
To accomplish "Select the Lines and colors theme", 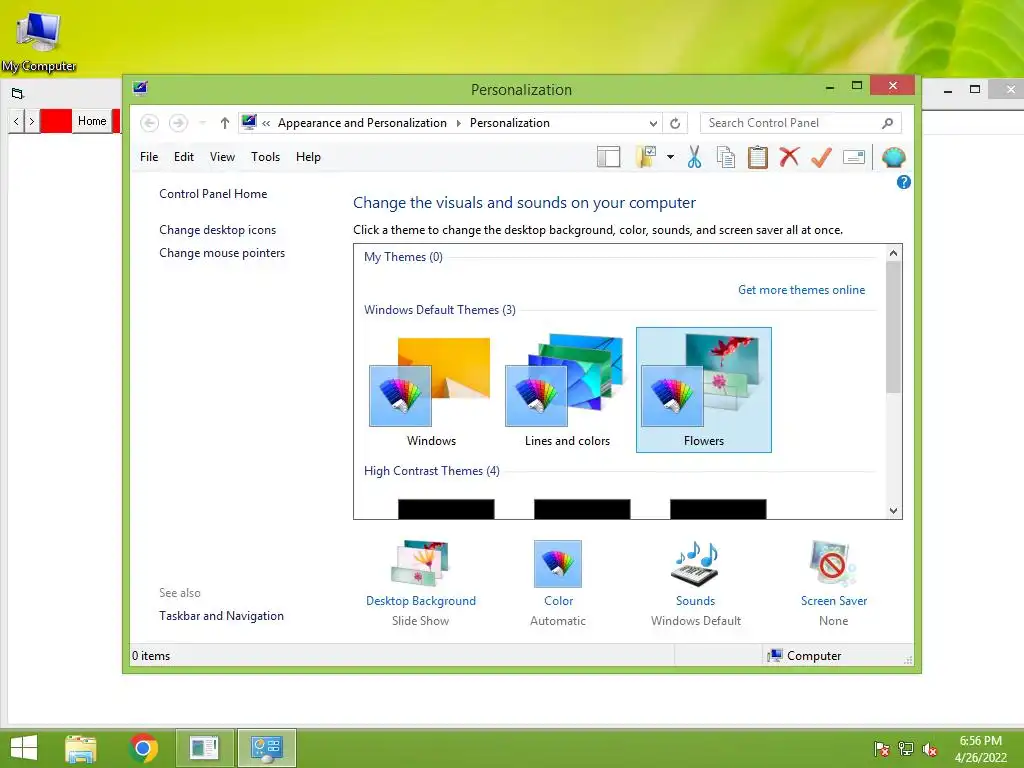I will [x=567, y=390].
